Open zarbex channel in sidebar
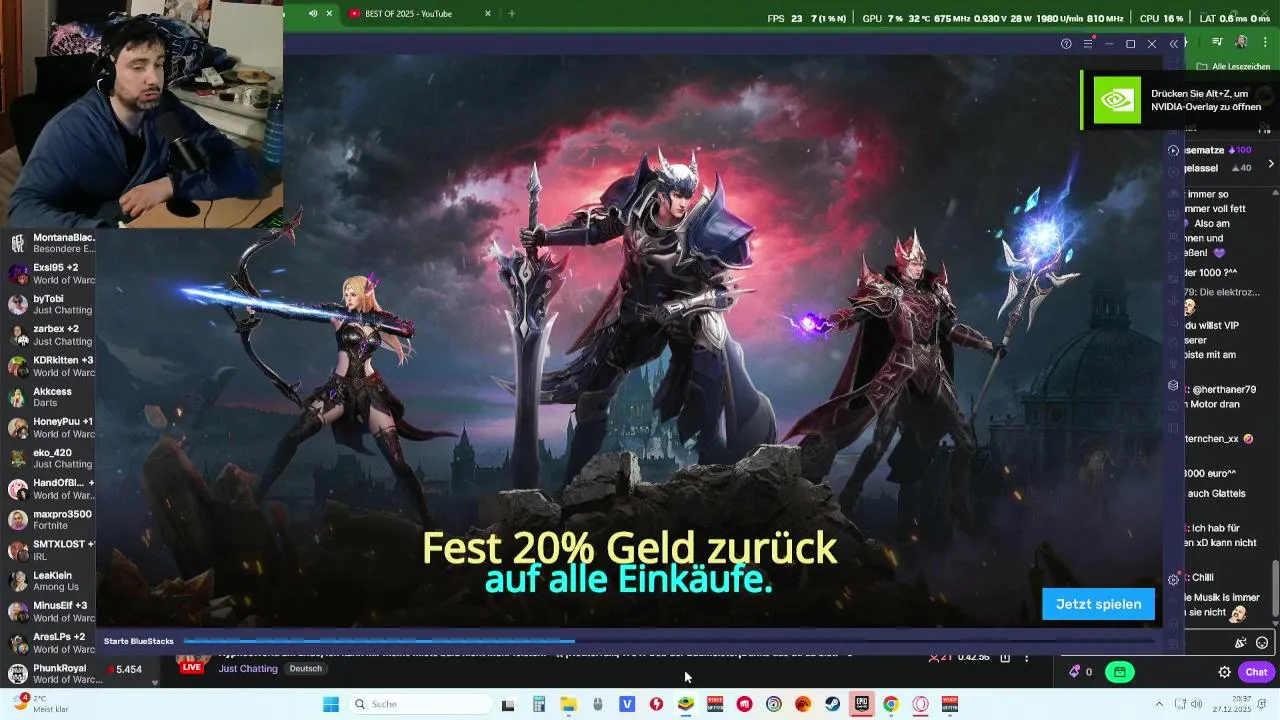The image size is (1280, 720). coord(50,335)
